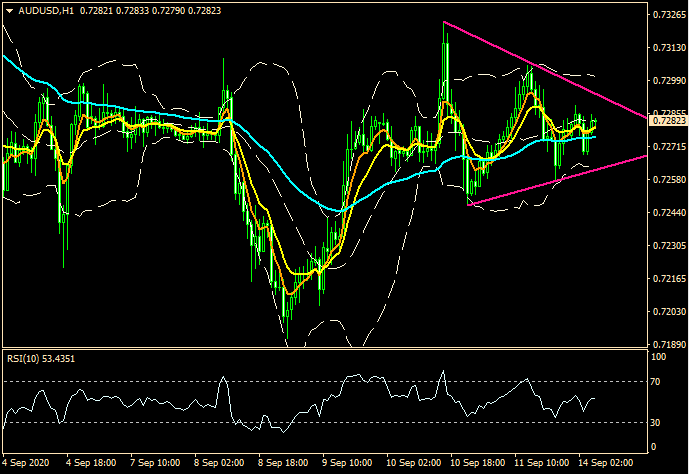
Task: Click the 4 Sep 2020 date label
Action: coord(27,464)
